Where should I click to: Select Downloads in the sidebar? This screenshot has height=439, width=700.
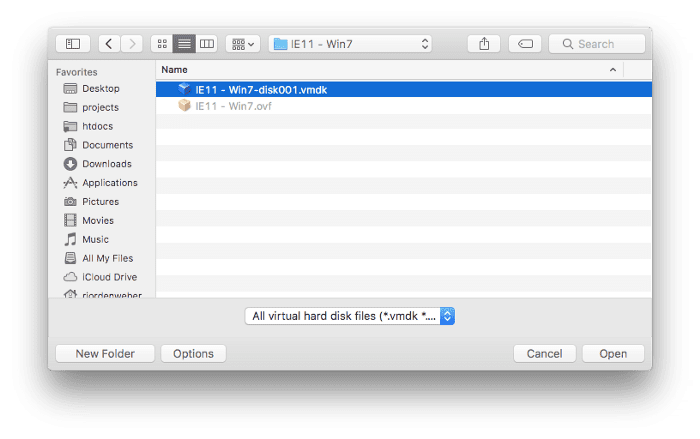[x=106, y=164]
